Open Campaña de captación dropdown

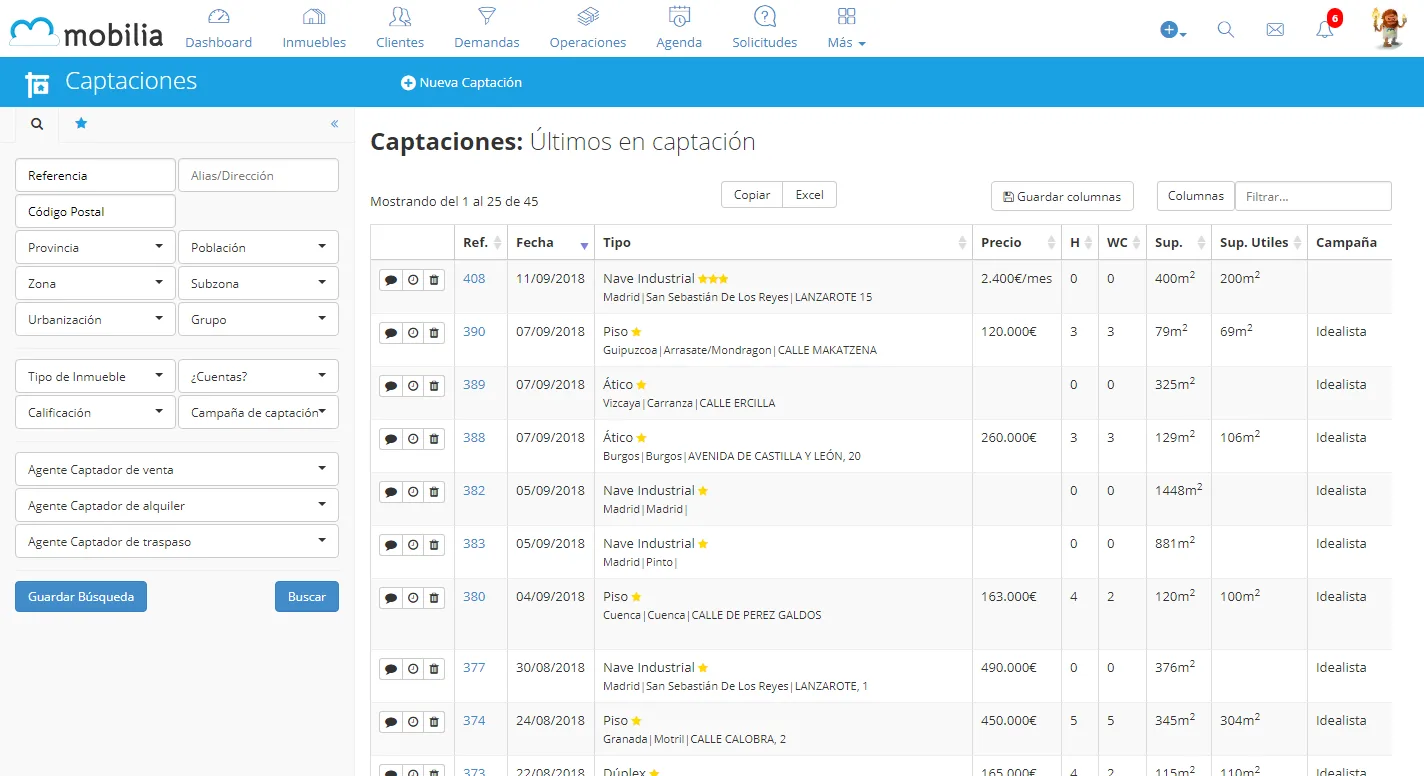click(258, 412)
